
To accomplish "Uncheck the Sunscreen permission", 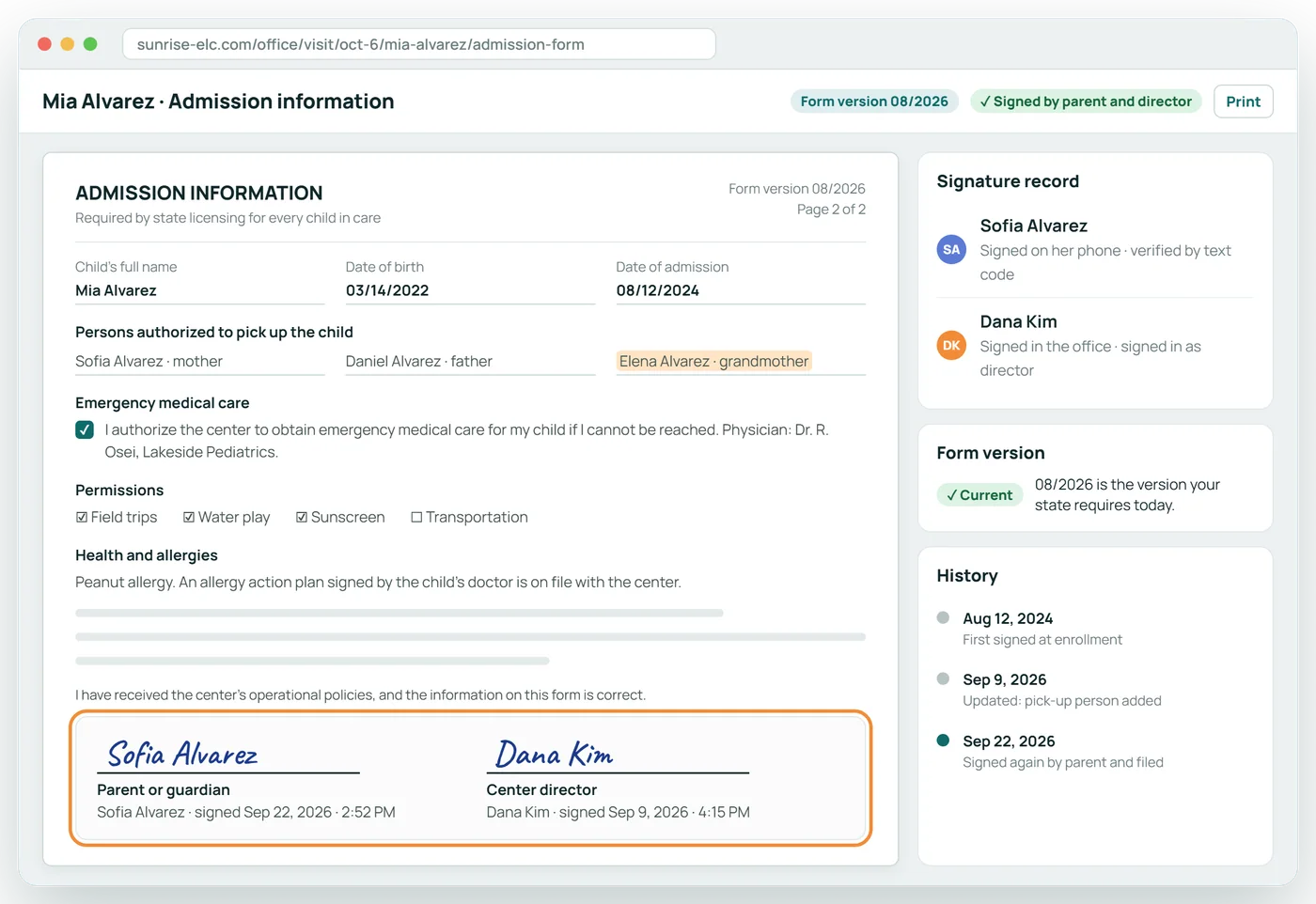I will click(x=302, y=517).
